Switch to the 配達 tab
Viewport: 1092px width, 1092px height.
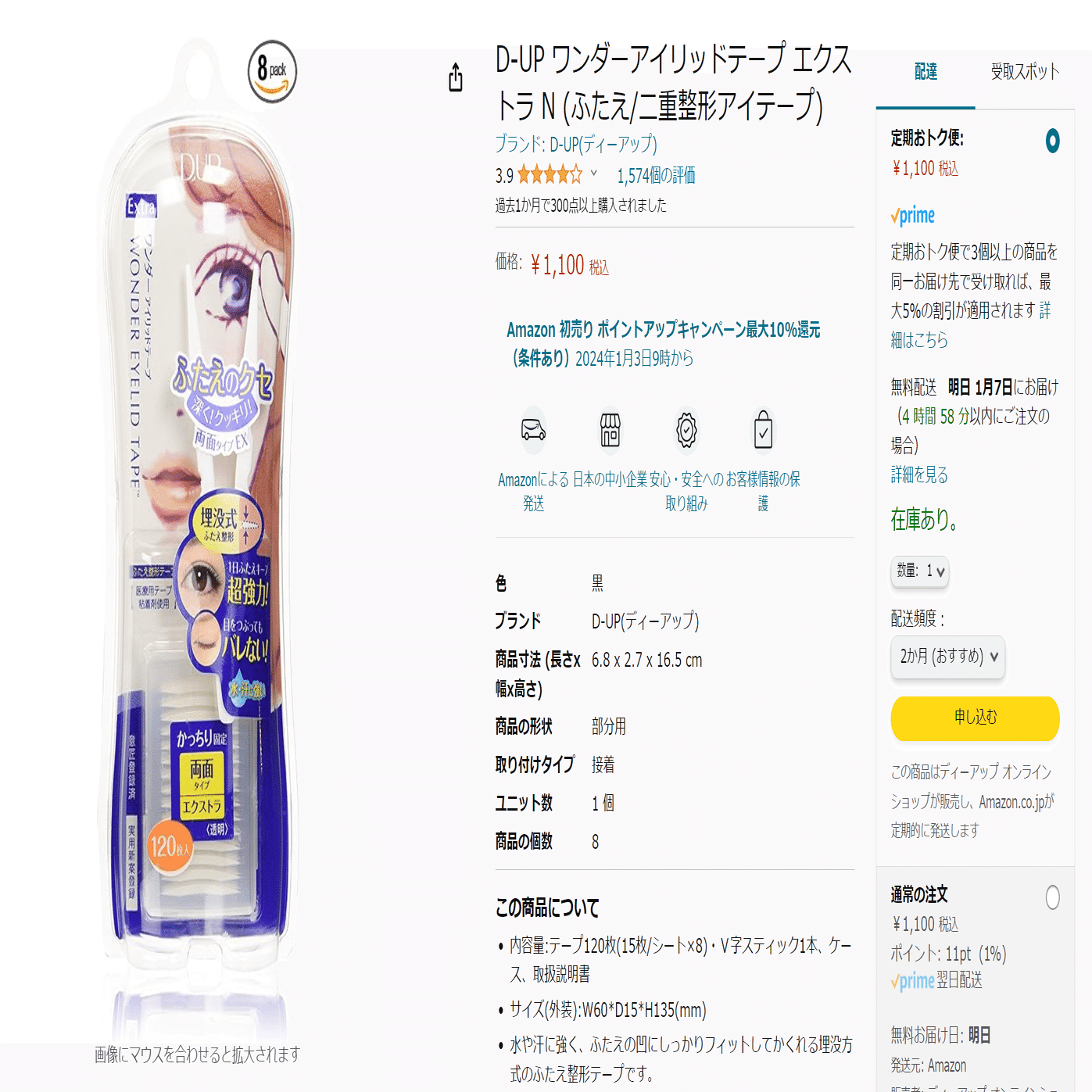926,72
